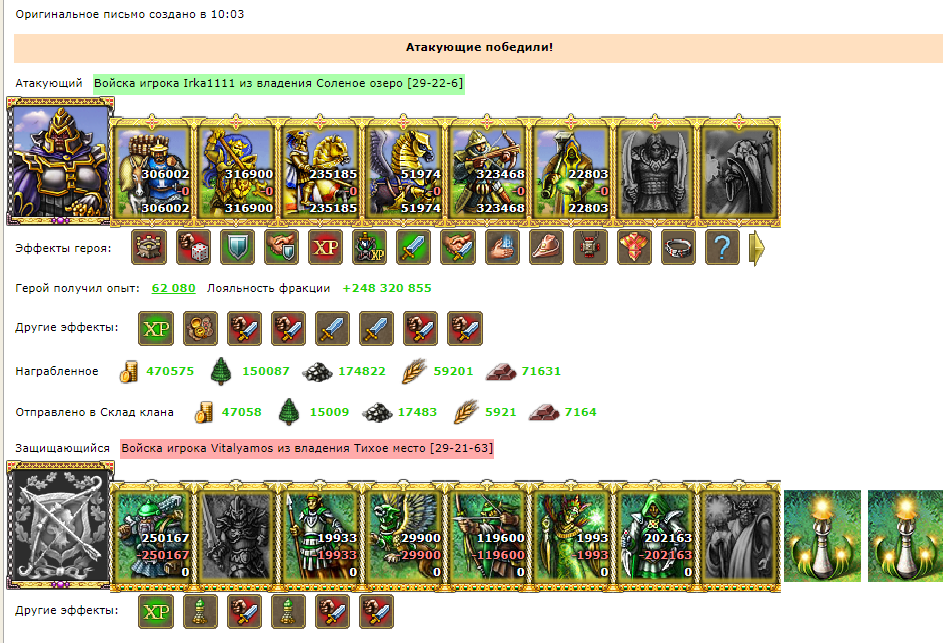The width and height of the screenshot is (943, 643).
Task: Click the first glowing tower defense icon
Action: click(822, 535)
